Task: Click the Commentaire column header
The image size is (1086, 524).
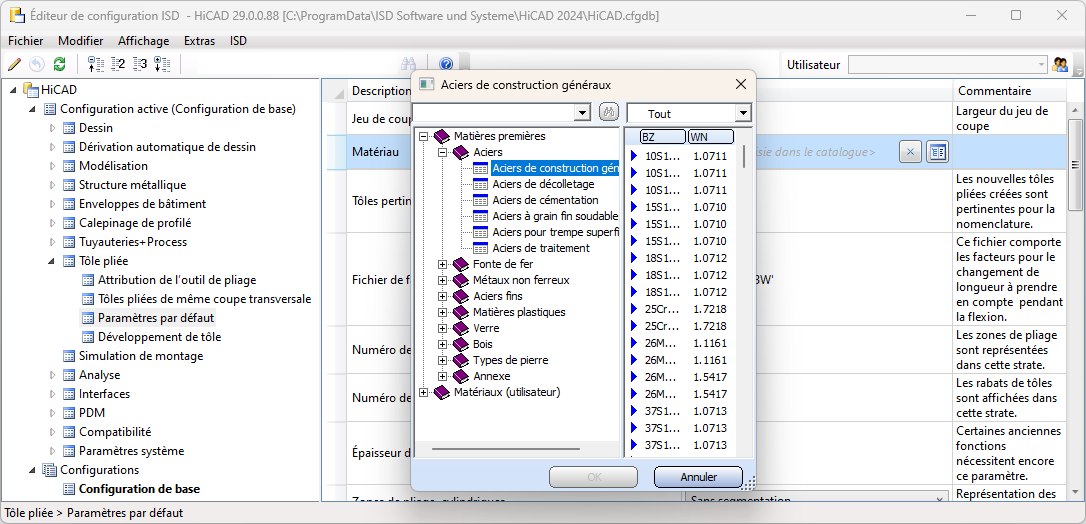Action: pyautogui.click(x=1011, y=91)
